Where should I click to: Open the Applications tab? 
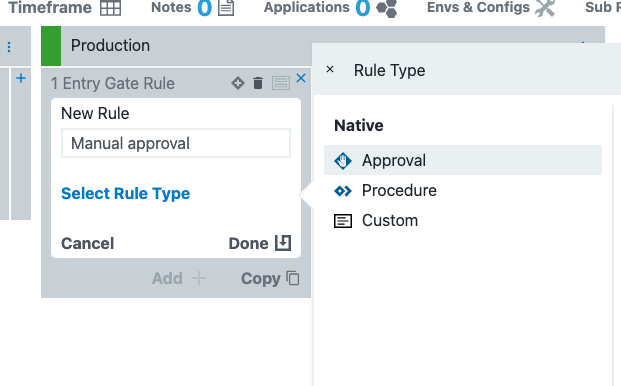pos(330,8)
